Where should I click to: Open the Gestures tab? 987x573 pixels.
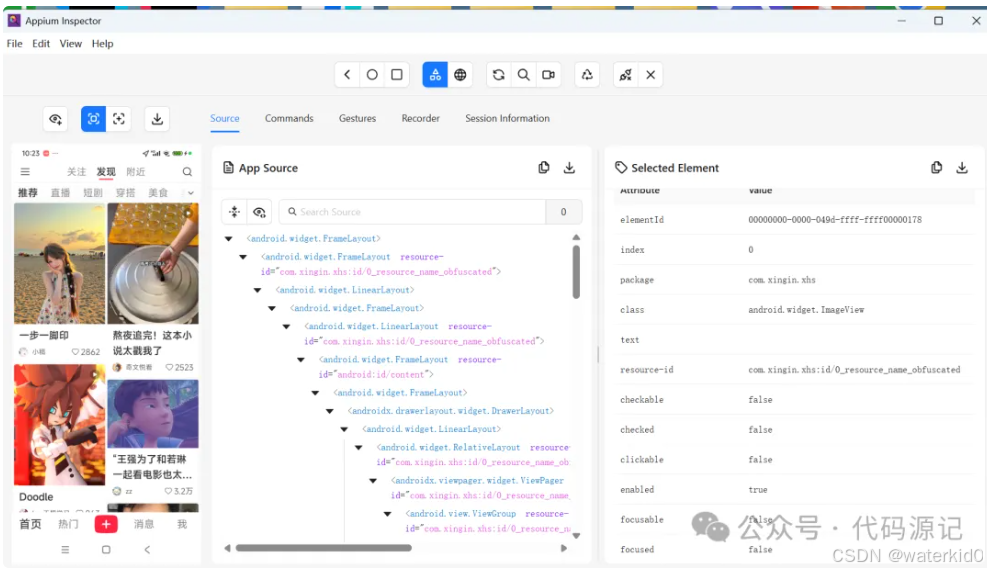[x=358, y=118]
